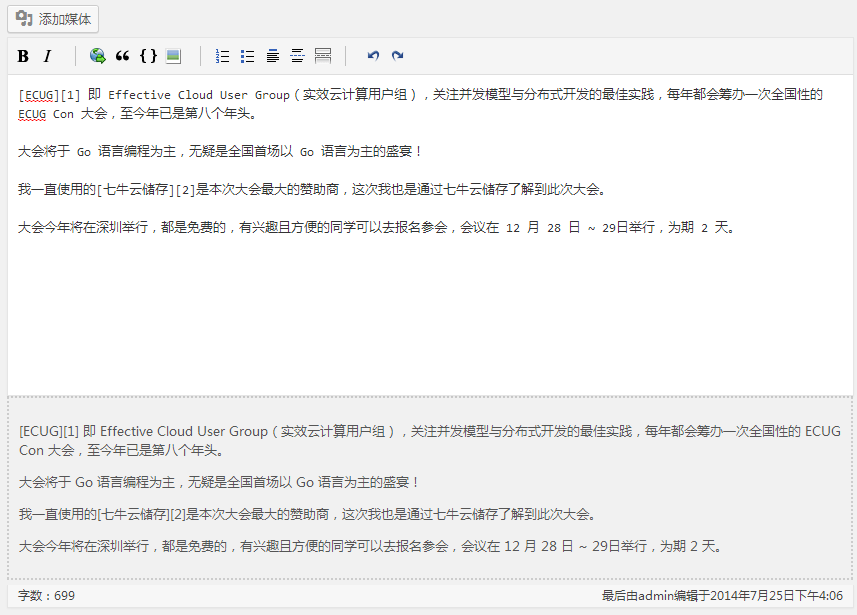This screenshot has width=857, height=615.
Task: Insert a page break from the toolbar
Action: click(322, 56)
